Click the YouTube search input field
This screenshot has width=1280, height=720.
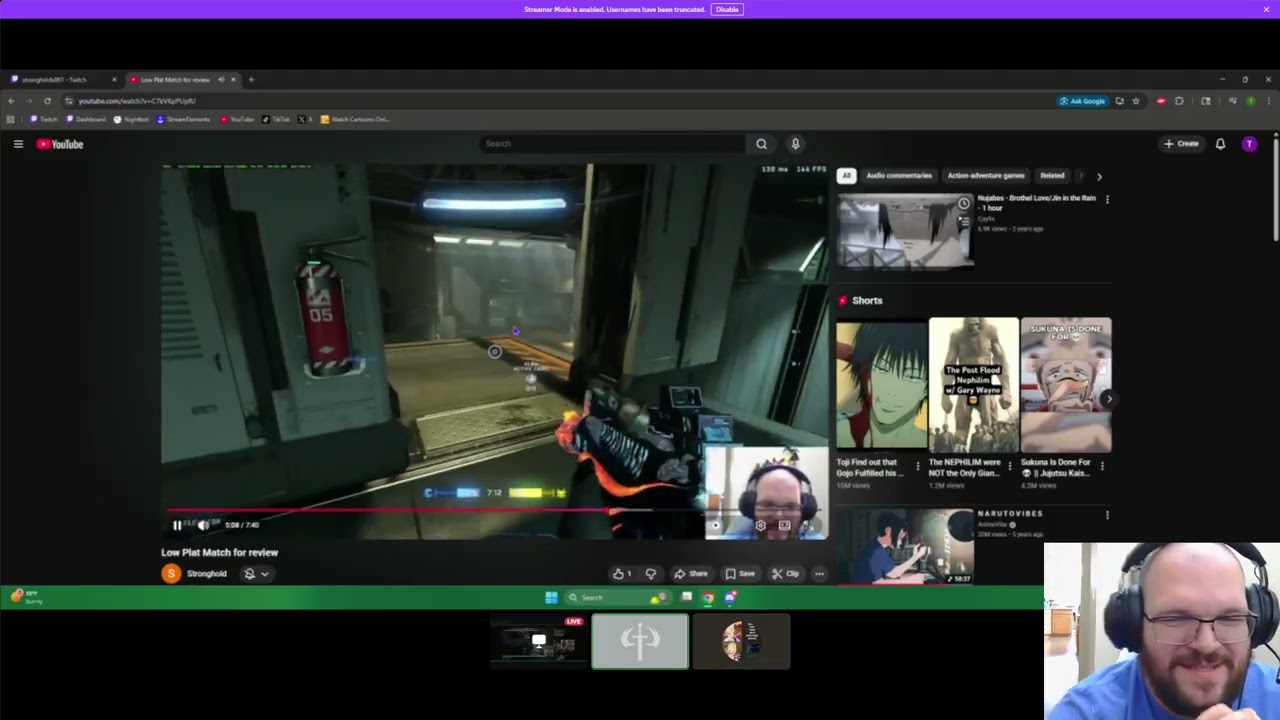(612, 144)
